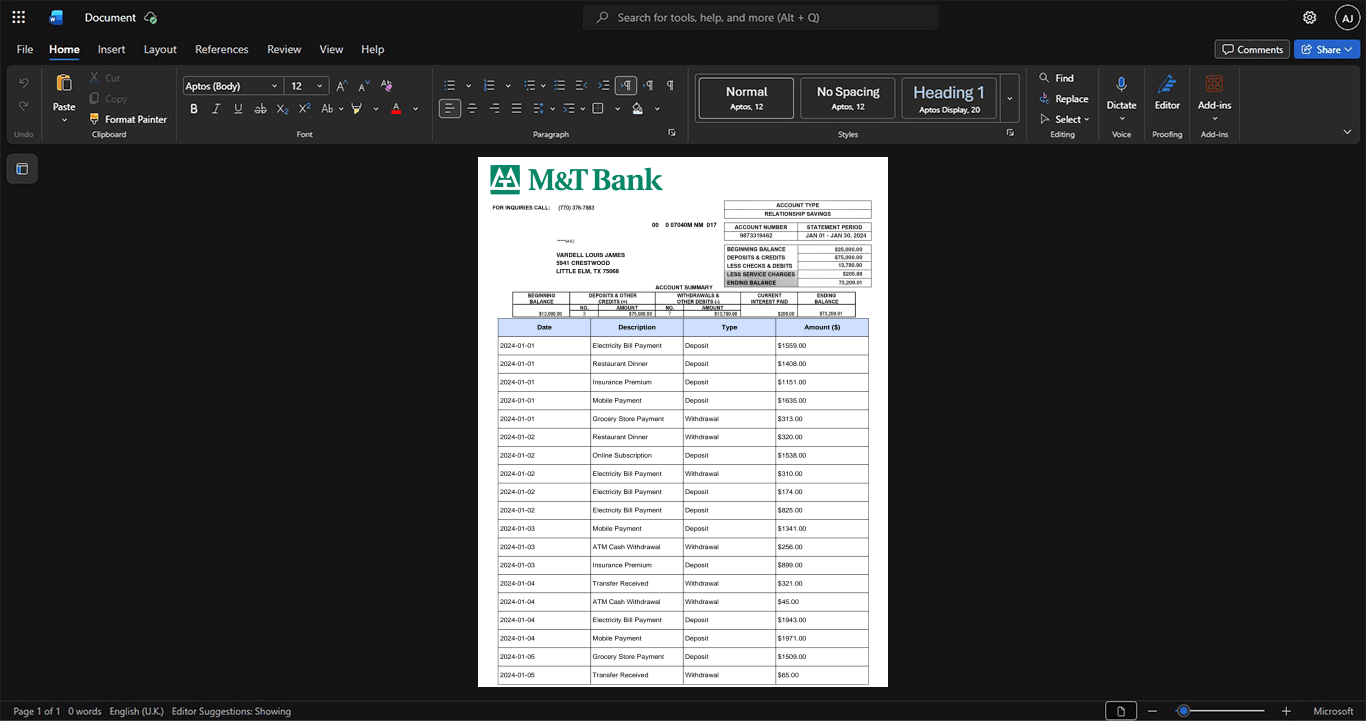Open the Select dropdown in Editing

click(1065, 119)
